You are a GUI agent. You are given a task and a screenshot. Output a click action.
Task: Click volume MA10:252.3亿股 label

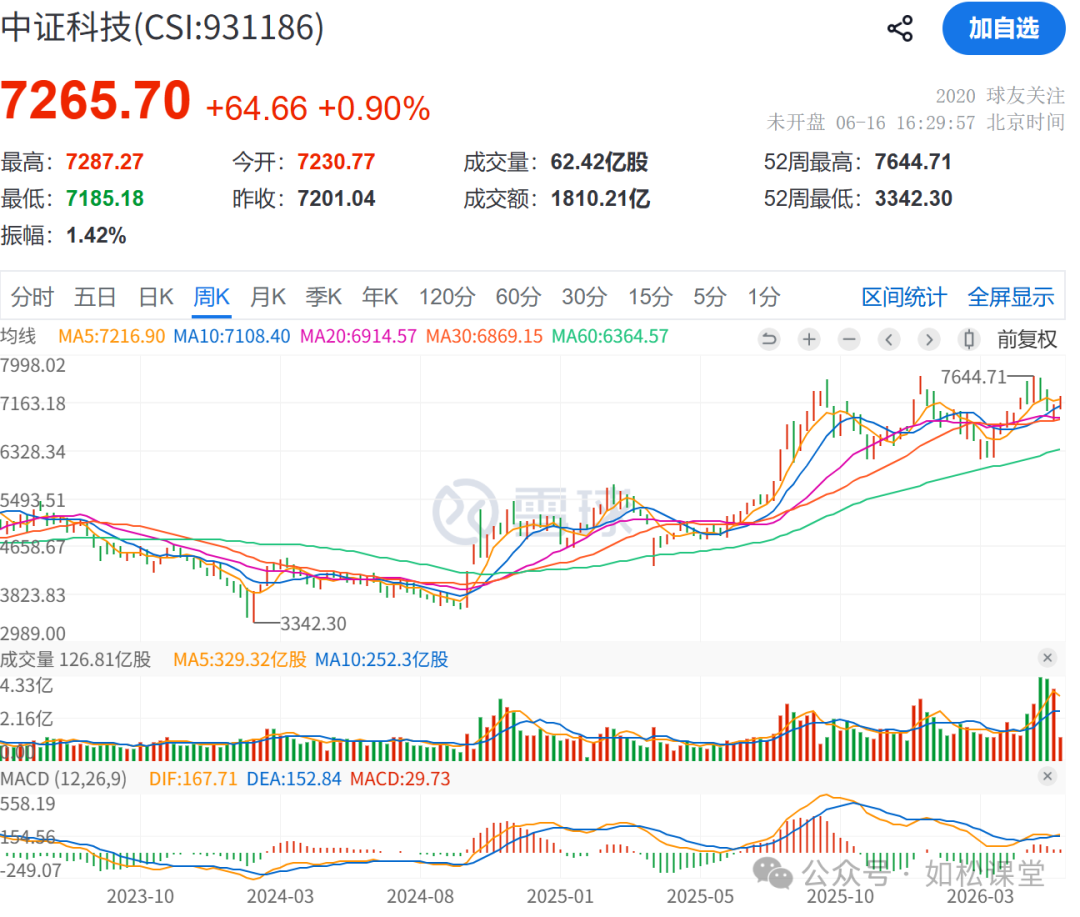382,659
